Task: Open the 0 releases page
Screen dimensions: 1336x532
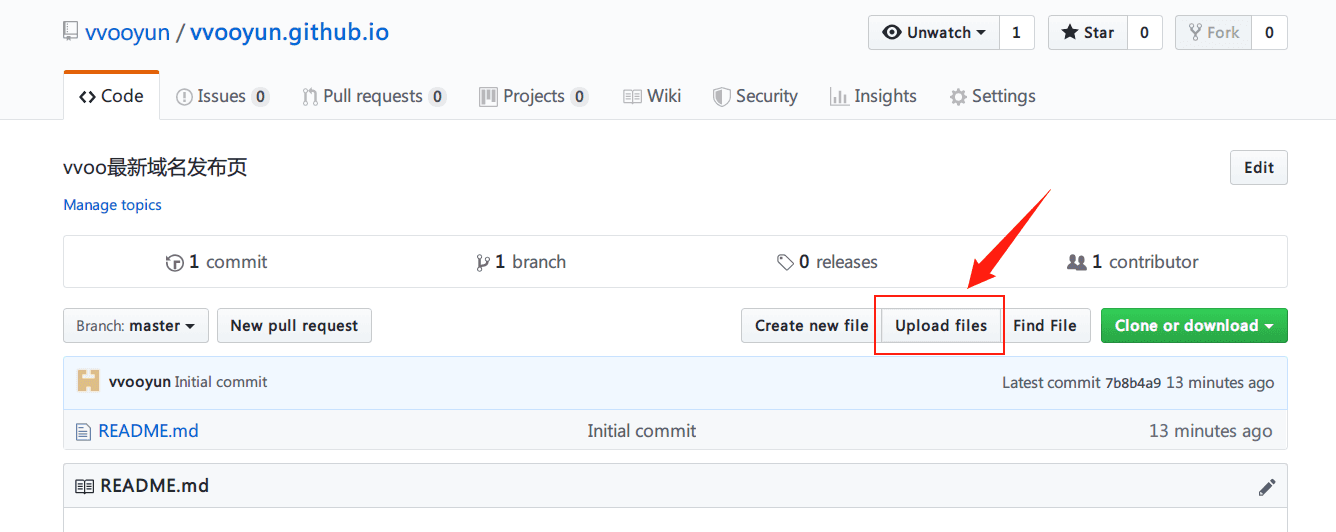Action: tap(827, 262)
